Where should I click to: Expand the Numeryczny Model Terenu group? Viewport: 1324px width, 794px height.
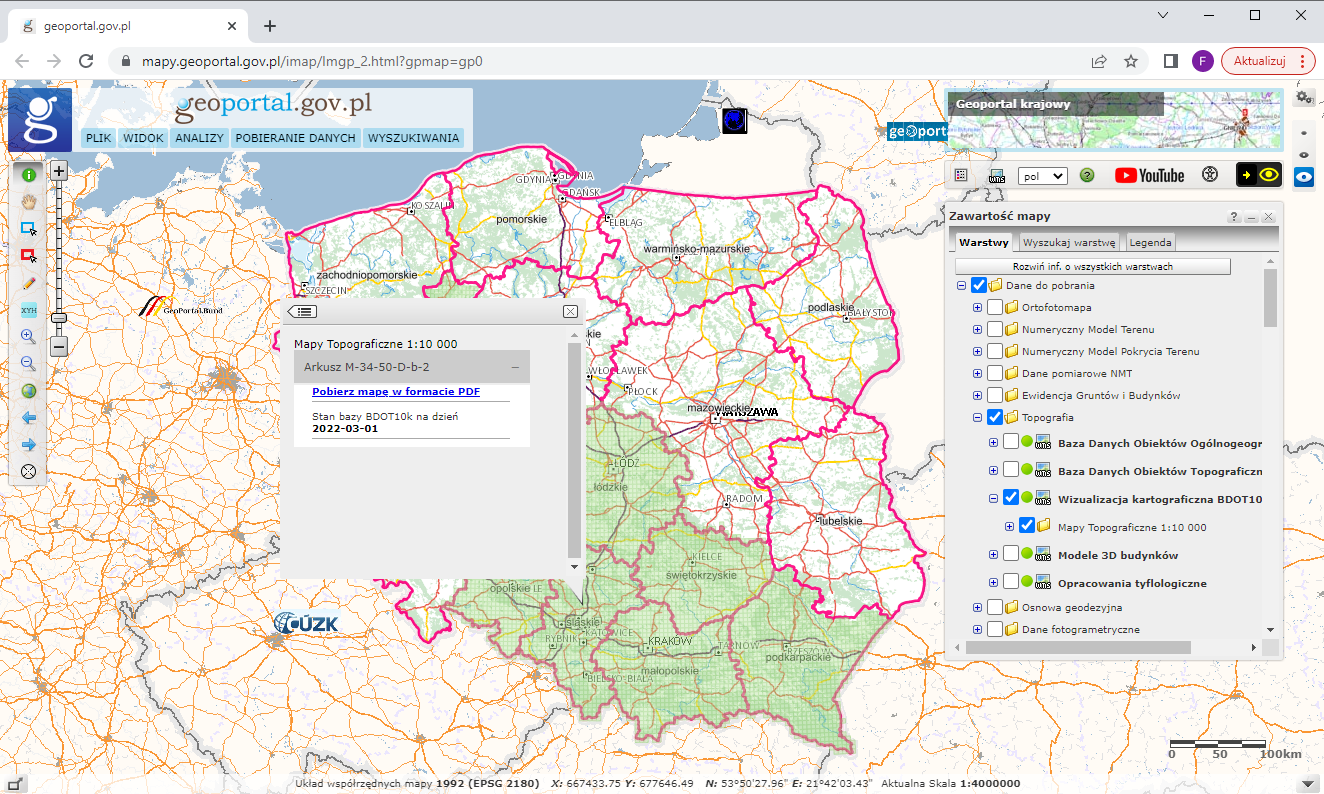[x=977, y=330]
